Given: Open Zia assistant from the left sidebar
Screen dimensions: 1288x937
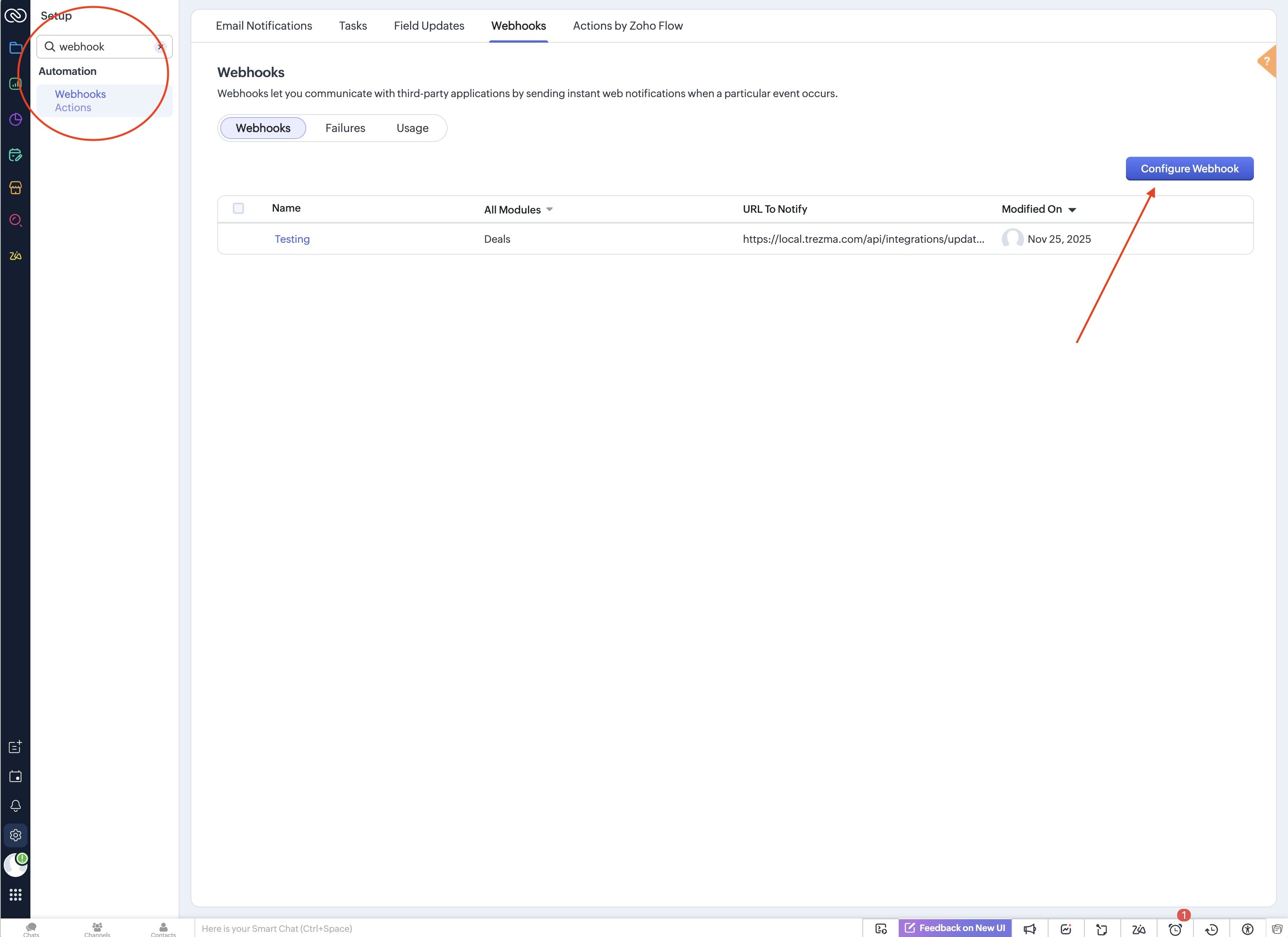Looking at the screenshot, I should pyautogui.click(x=15, y=255).
